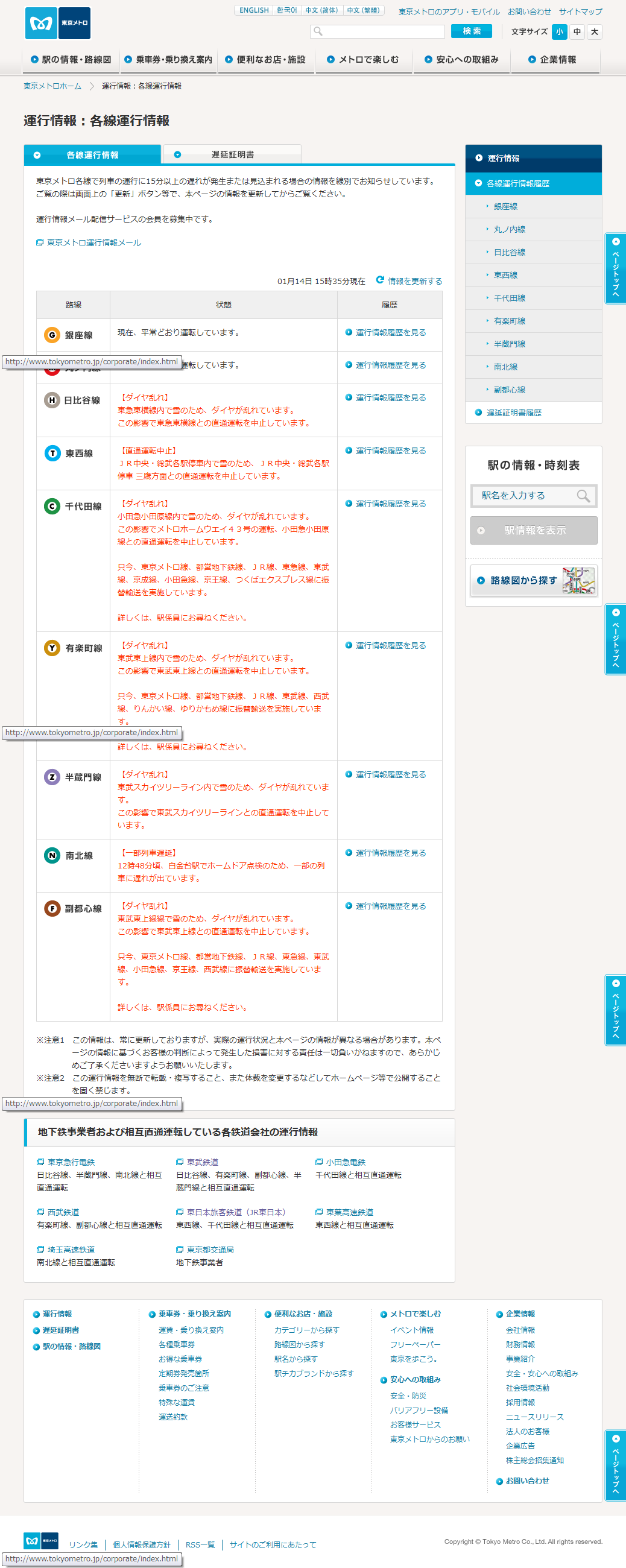Click the route map thumbnail in 路線図から探す

coord(578,580)
